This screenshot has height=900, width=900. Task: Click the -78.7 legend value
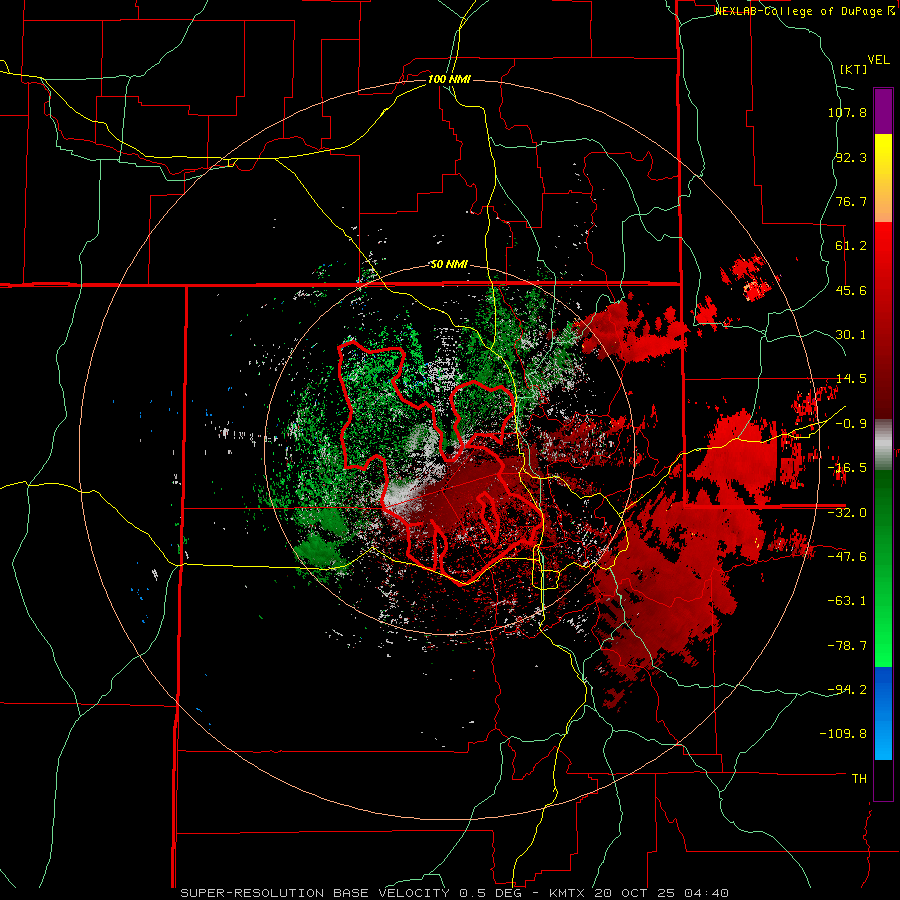[847, 646]
